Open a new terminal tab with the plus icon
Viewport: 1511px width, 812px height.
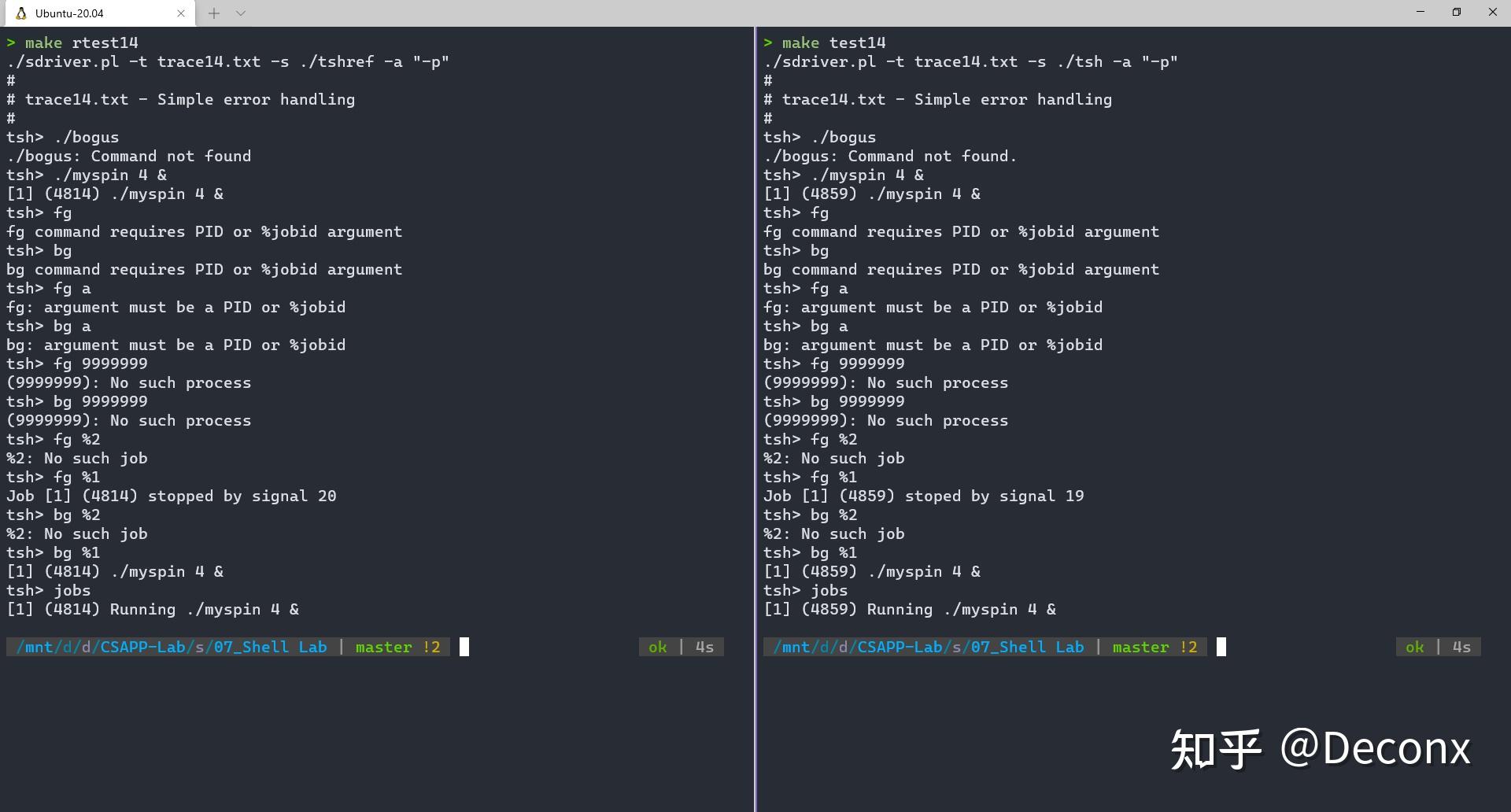(x=212, y=13)
